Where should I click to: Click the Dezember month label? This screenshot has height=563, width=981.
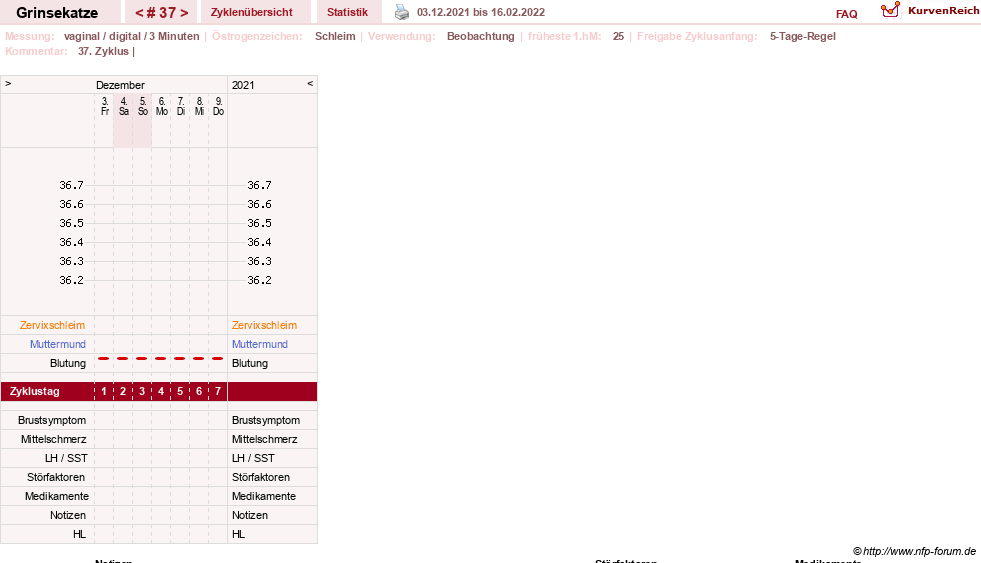click(x=120, y=85)
